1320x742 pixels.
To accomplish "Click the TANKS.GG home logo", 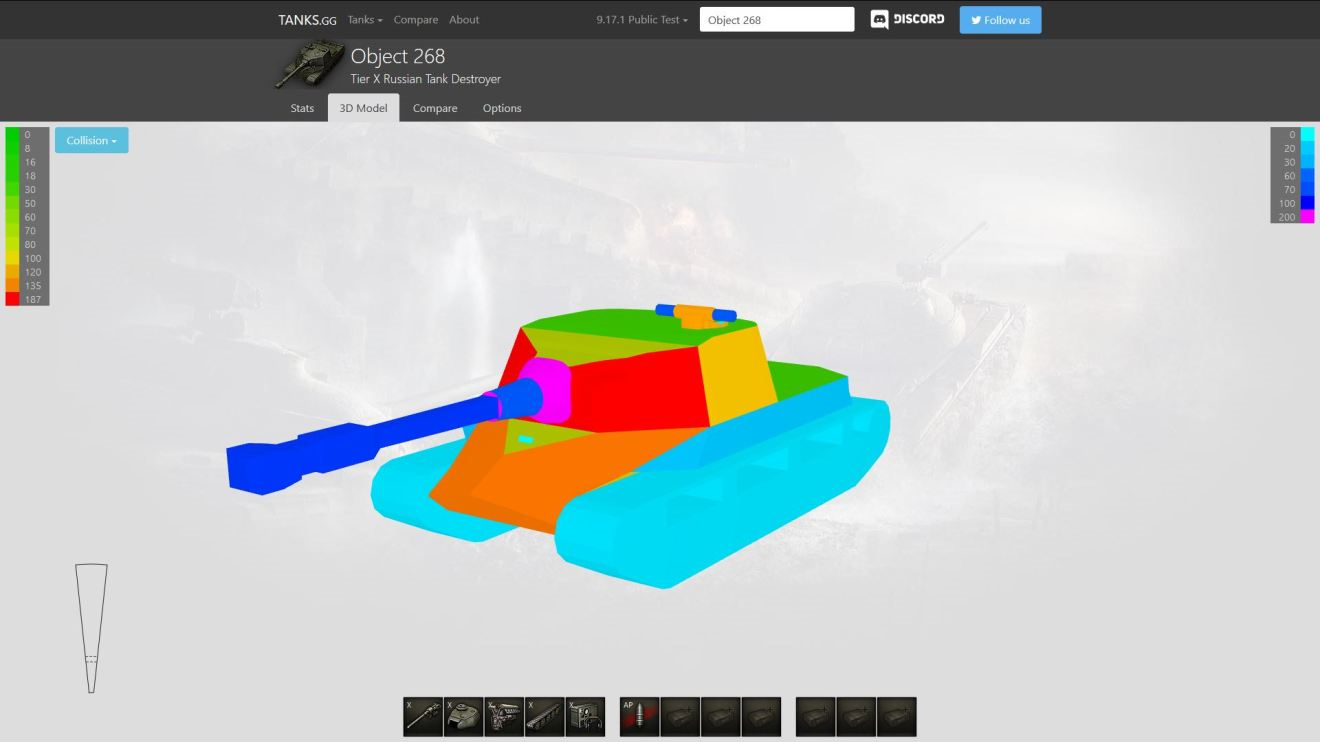I will [307, 20].
